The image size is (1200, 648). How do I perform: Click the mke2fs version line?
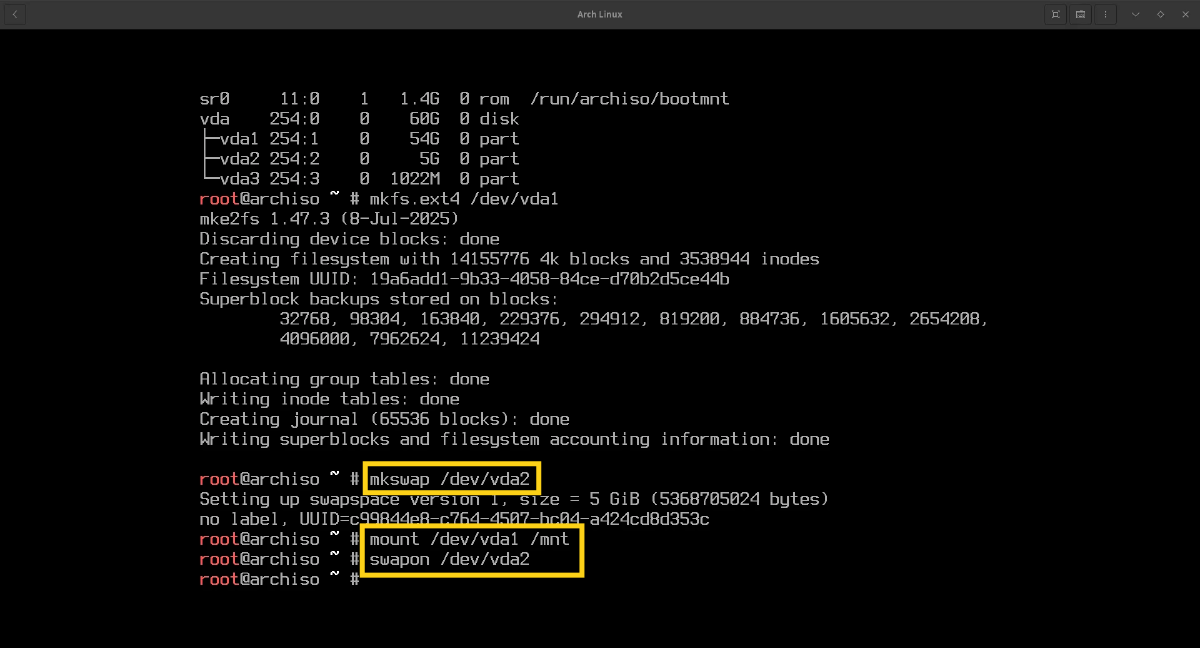pyautogui.click(x=329, y=219)
